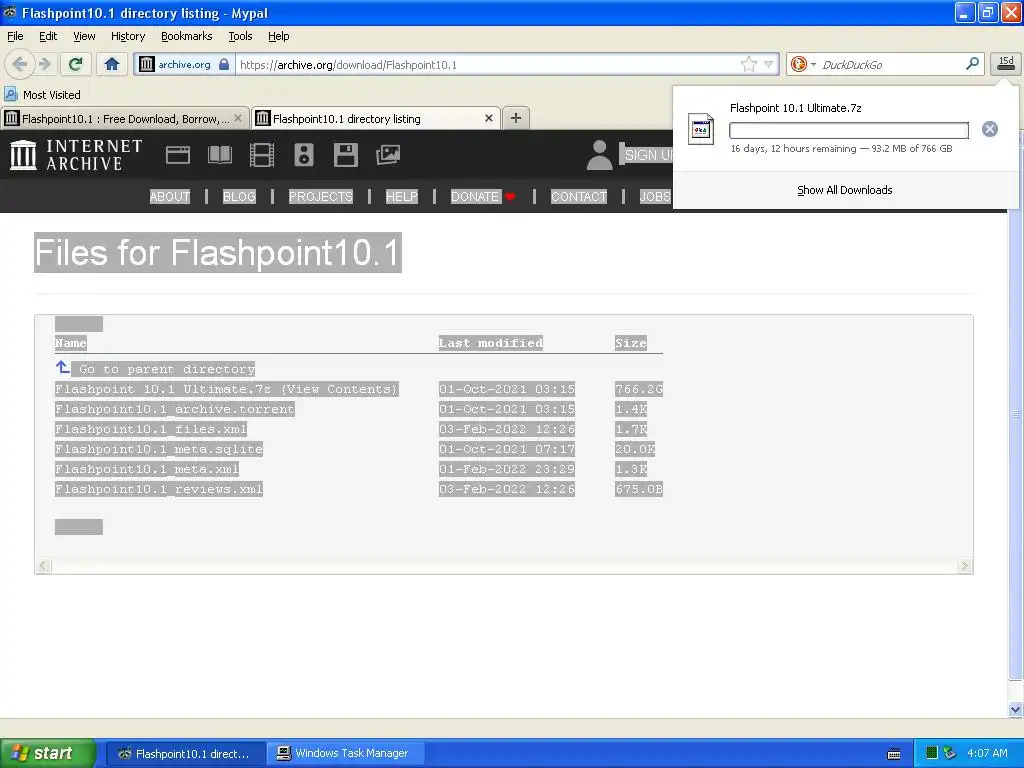
Task: Open the BLOG link
Action: (x=239, y=197)
